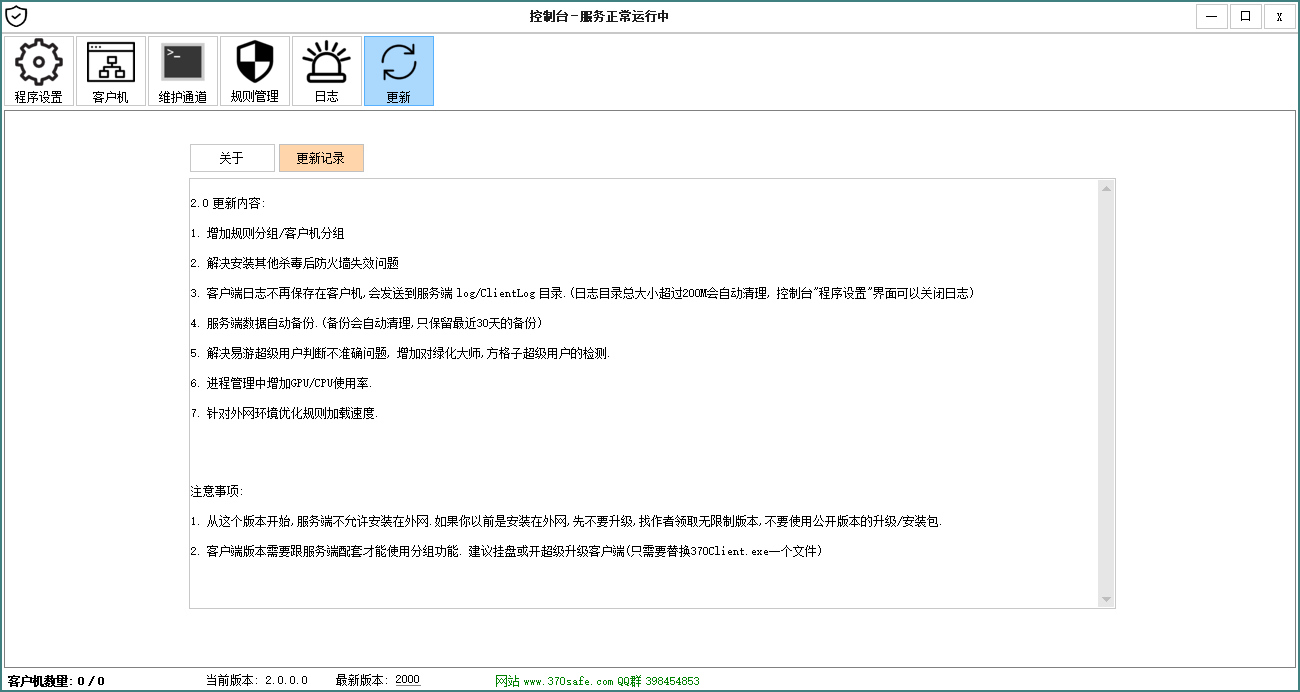Open 程序设置 gear icon
Viewport: 1300px width, 692px height.
[x=39, y=71]
